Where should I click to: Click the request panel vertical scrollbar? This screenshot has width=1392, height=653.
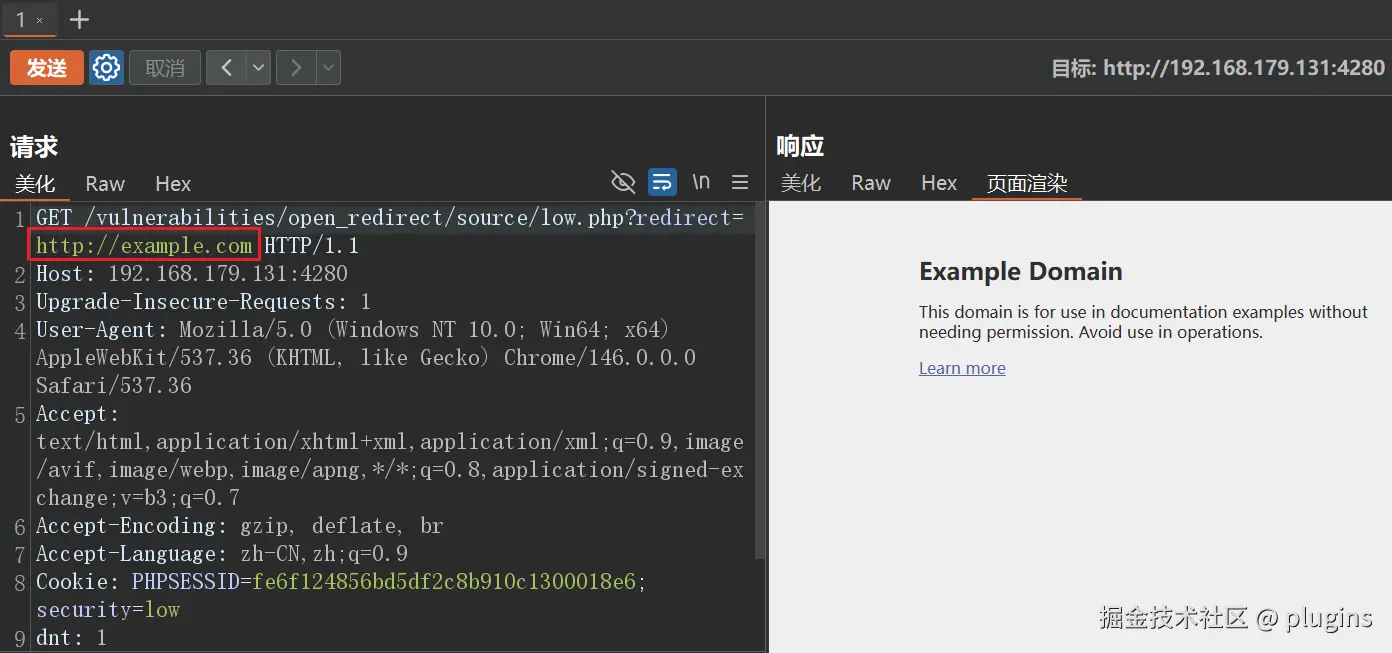click(x=760, y=380)
